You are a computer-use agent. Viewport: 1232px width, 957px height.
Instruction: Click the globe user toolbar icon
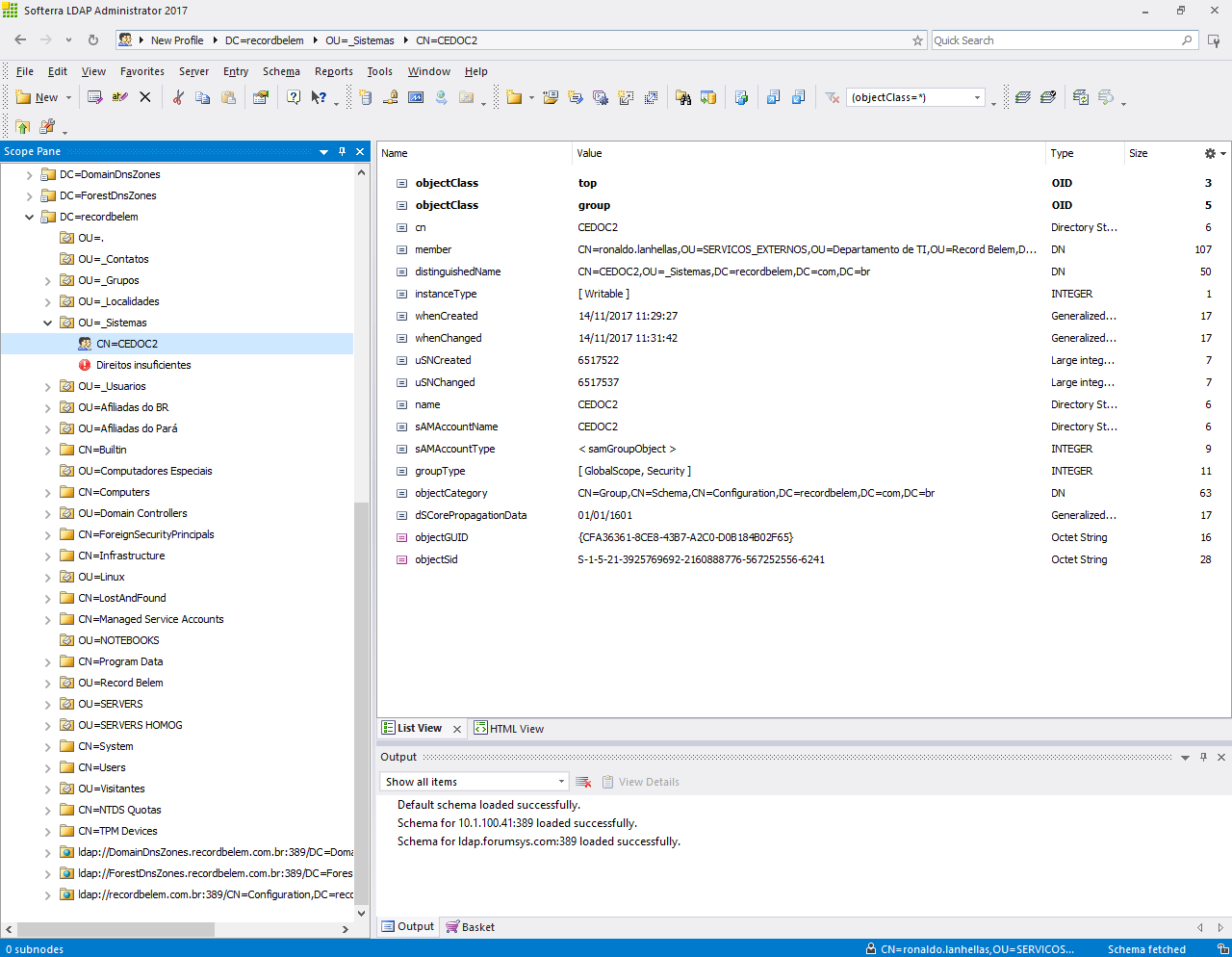coord(441,97)
